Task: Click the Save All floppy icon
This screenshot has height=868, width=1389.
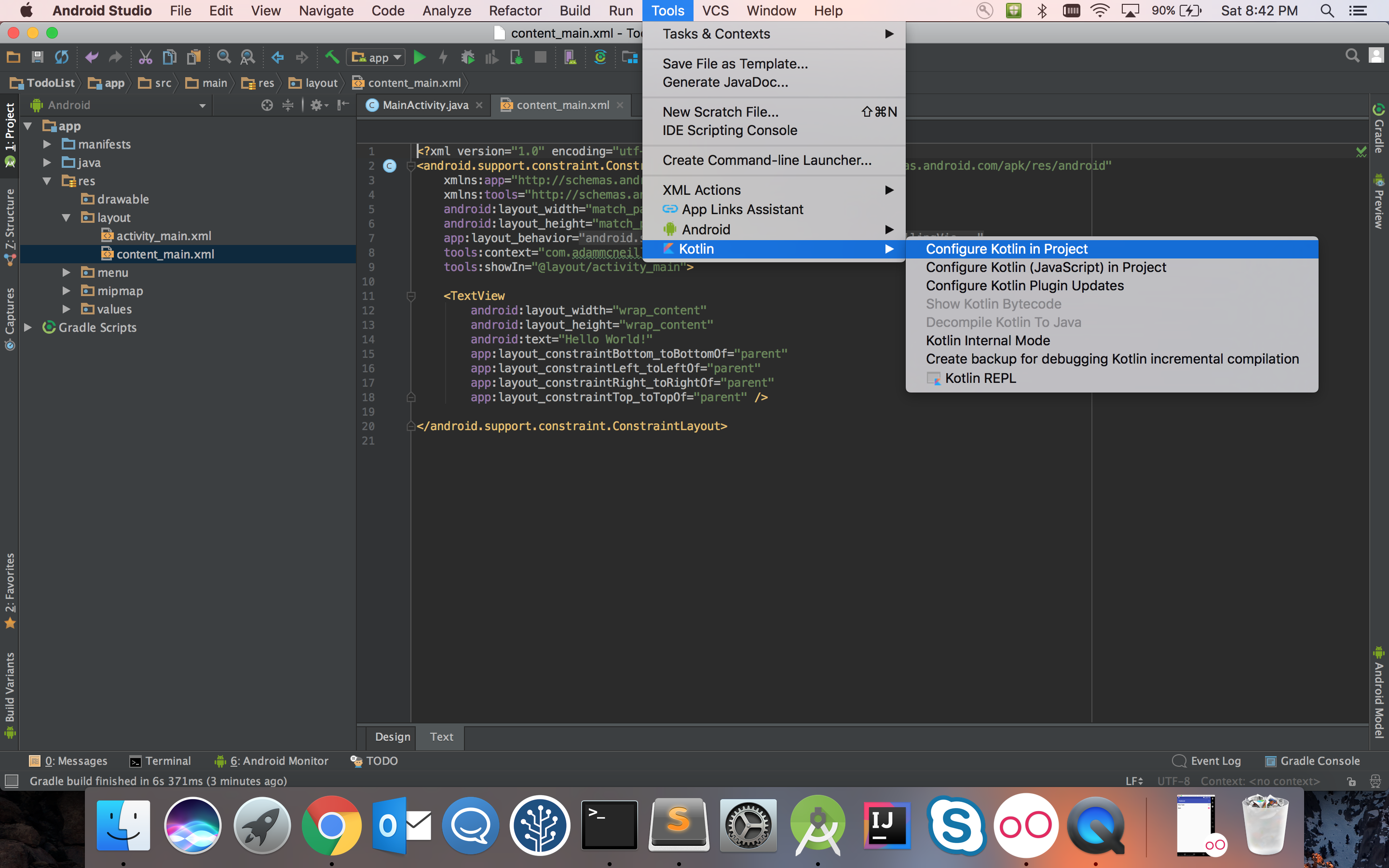Action: coord(38,57)
